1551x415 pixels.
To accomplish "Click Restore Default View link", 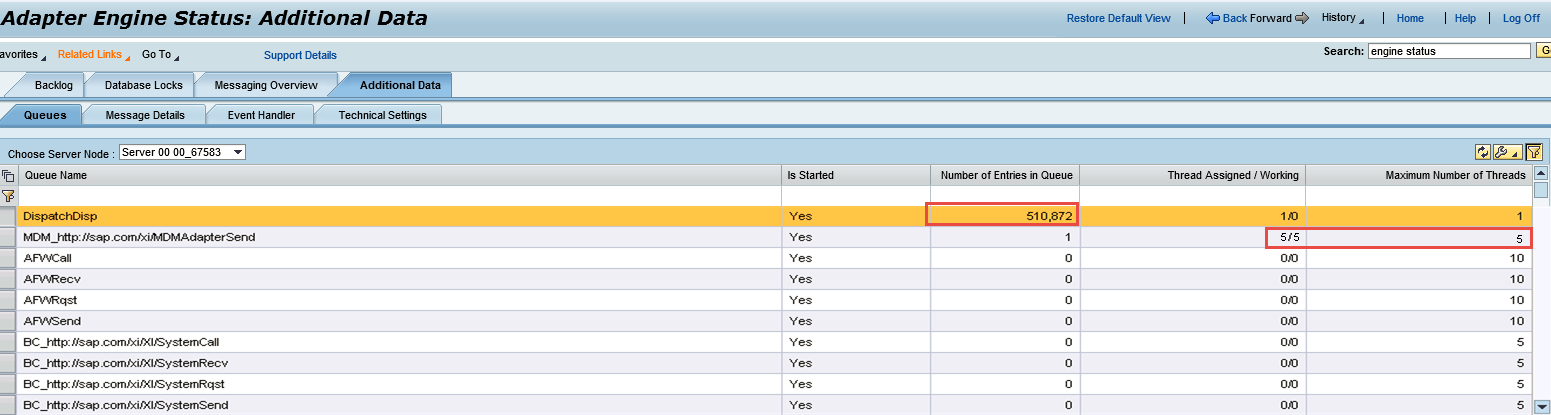I will pyautogui.click(x=1118, y=18).
